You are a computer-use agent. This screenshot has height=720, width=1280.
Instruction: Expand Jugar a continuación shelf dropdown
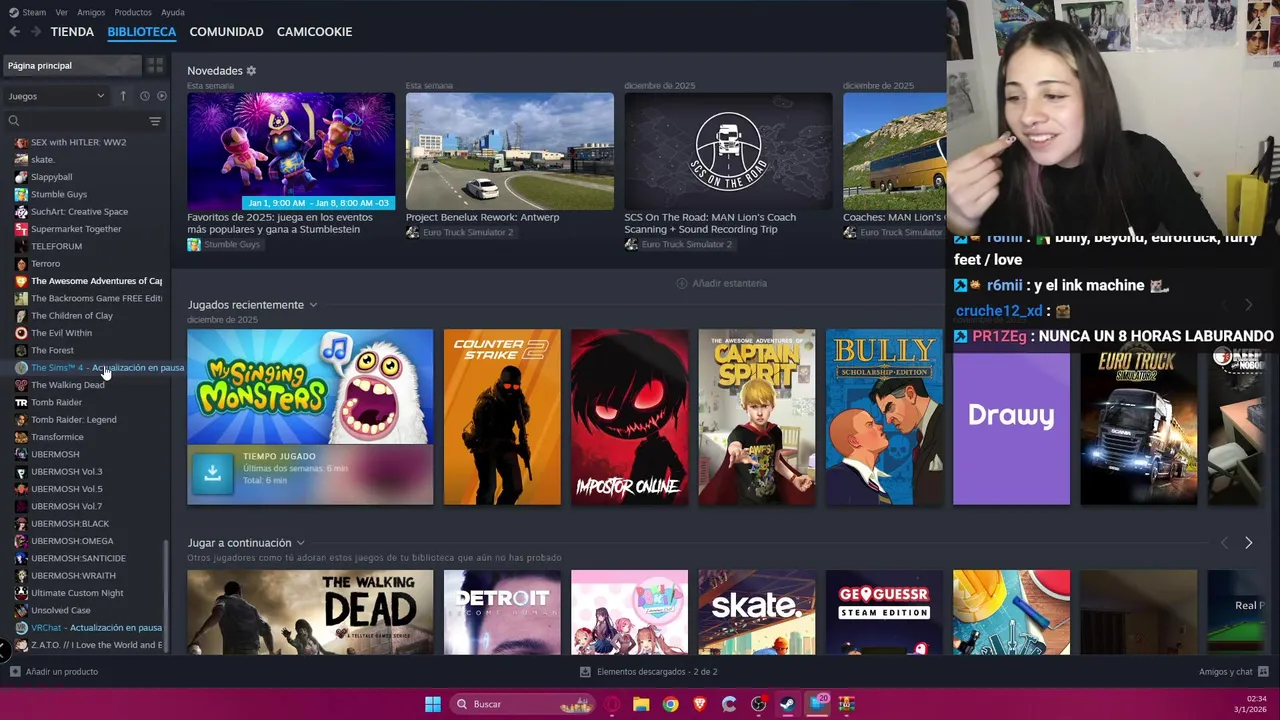[300, 543]
